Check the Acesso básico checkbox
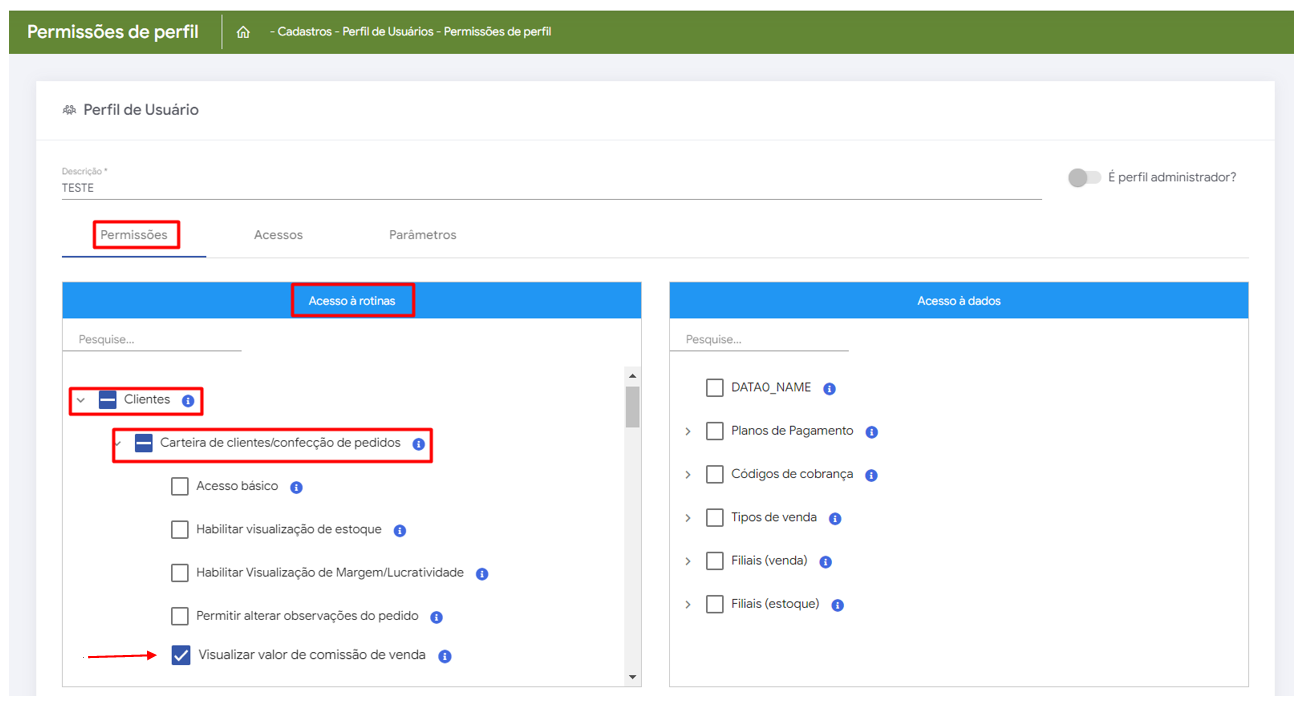Viewport: 1302px width, 711px height. tap(180, 486)
